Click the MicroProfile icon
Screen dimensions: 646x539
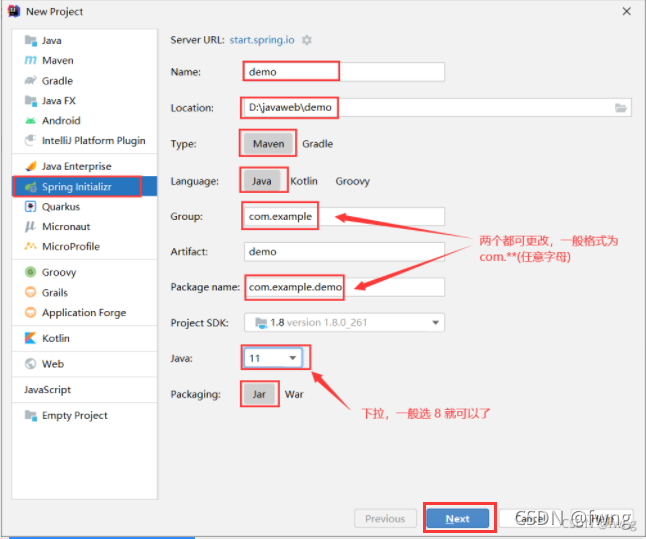click(x=30, y=246)
